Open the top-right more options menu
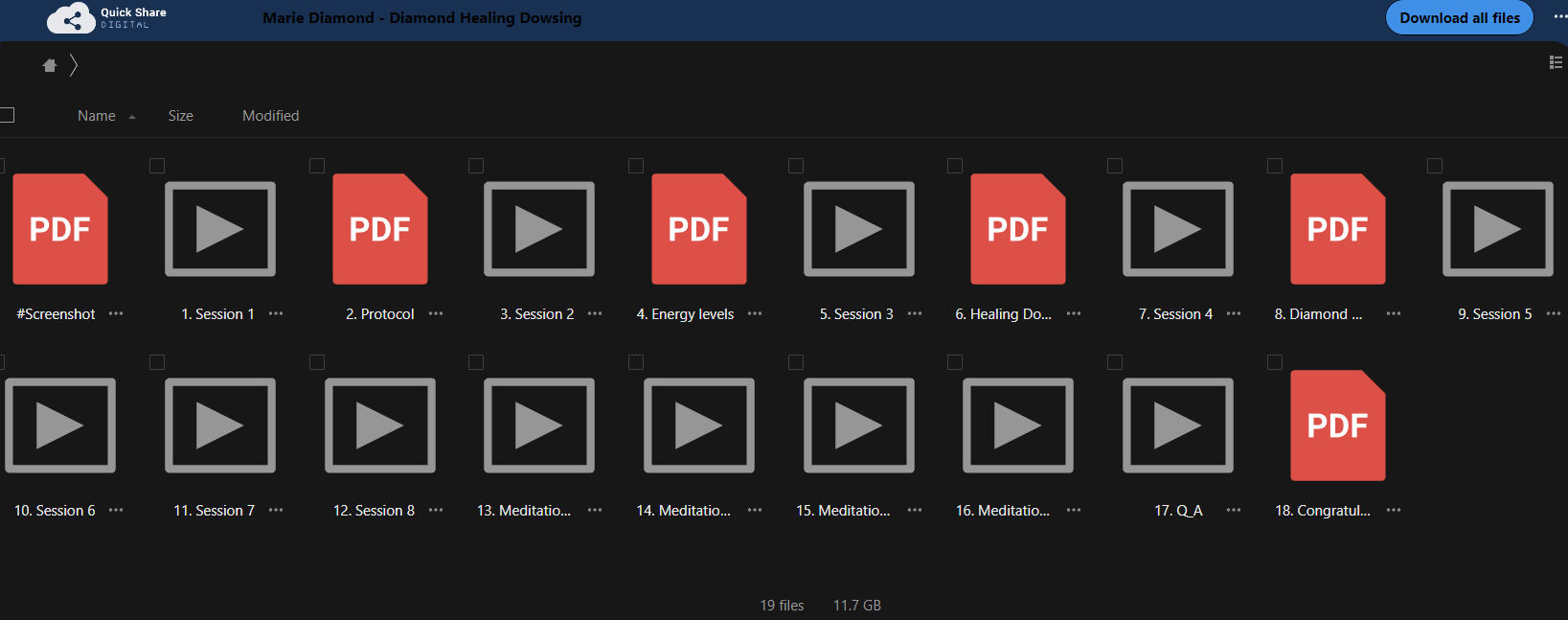The width and height of the screenshot is (1568, 620). [1560, 16]
